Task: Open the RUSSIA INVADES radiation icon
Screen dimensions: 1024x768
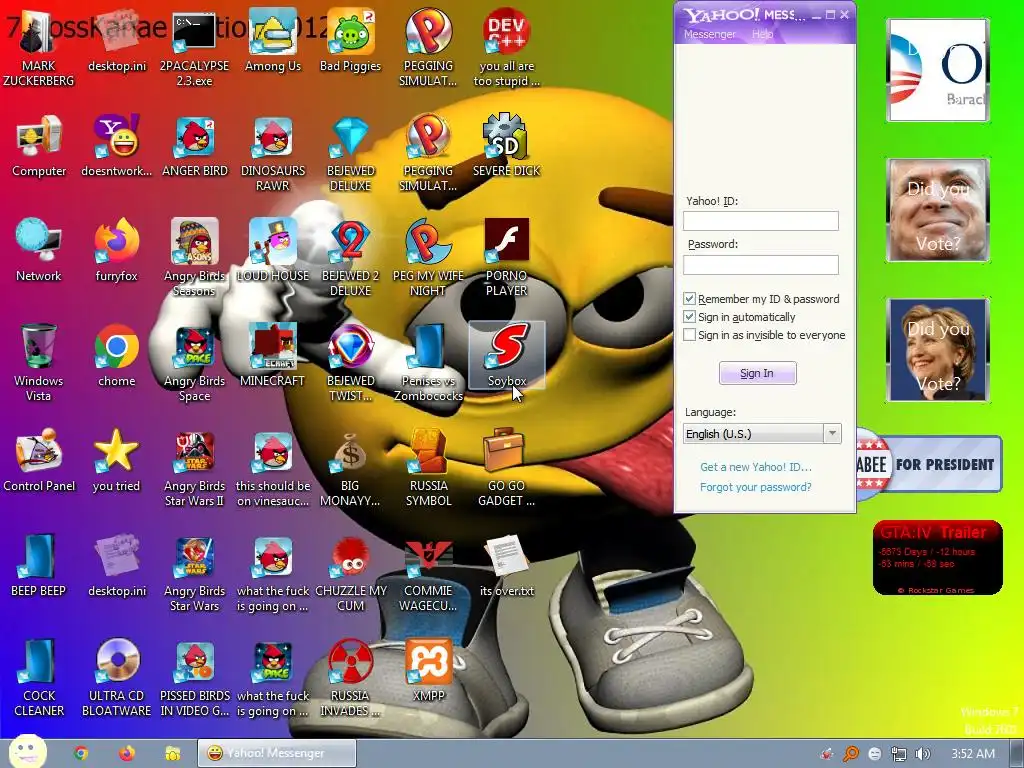Action: [x=350, y=677]
